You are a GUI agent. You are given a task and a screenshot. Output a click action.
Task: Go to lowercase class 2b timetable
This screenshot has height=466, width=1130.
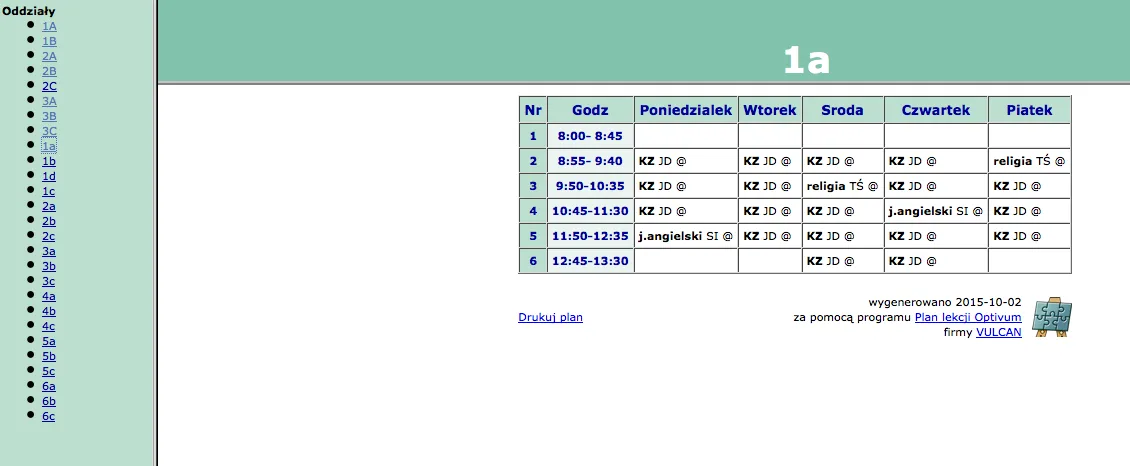pos(49,221)
